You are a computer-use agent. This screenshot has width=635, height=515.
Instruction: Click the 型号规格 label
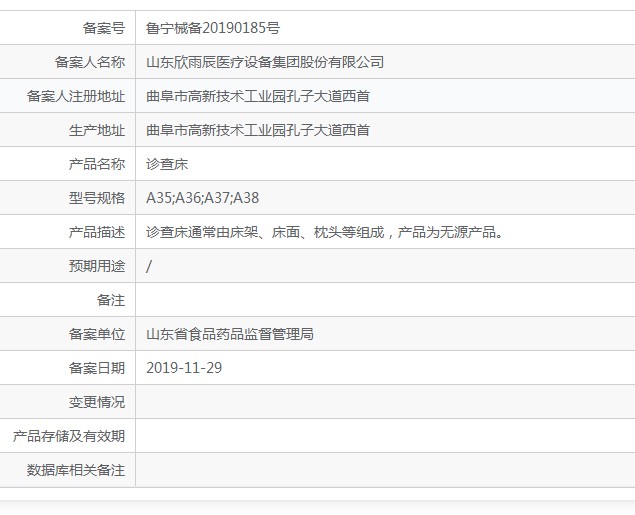point(97,198)
